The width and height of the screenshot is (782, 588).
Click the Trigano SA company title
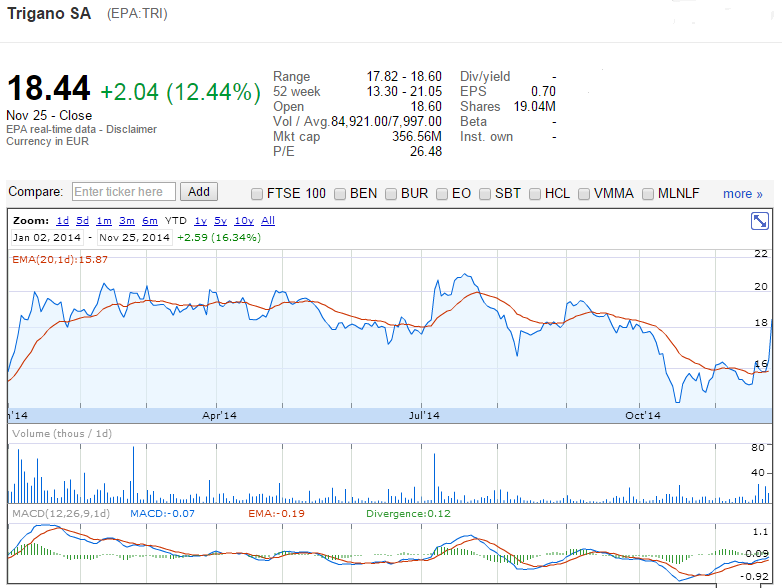point(49,13)
